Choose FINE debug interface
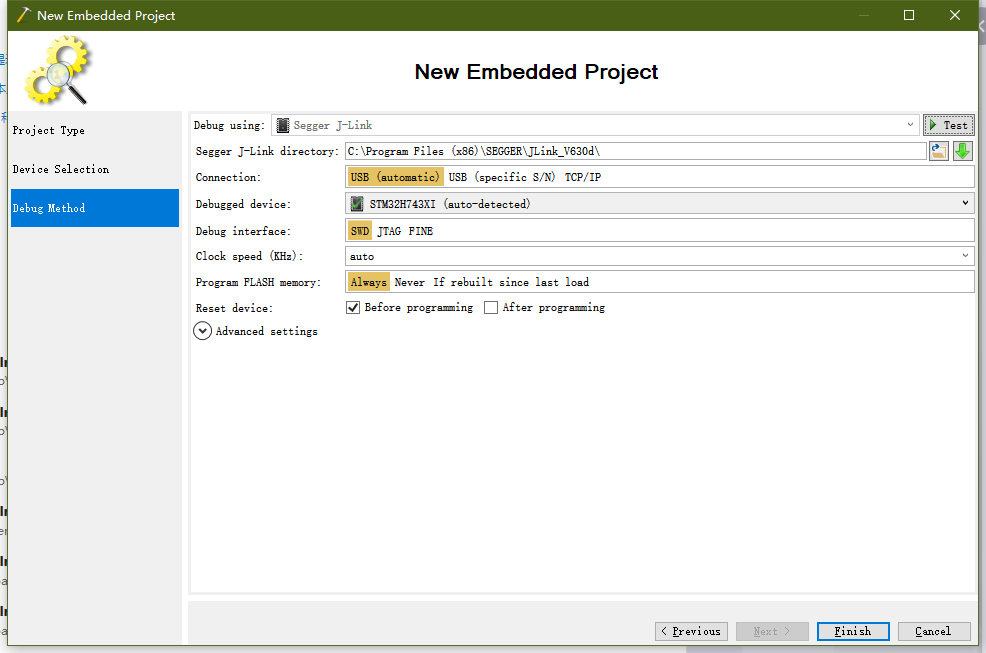Screen dimensions: 986x653 [x=421, y=232]
